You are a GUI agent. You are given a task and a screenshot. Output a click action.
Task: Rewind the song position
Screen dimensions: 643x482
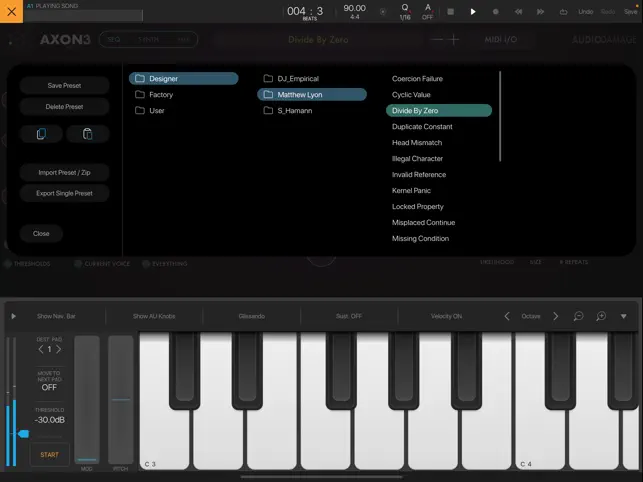(518, 11)
